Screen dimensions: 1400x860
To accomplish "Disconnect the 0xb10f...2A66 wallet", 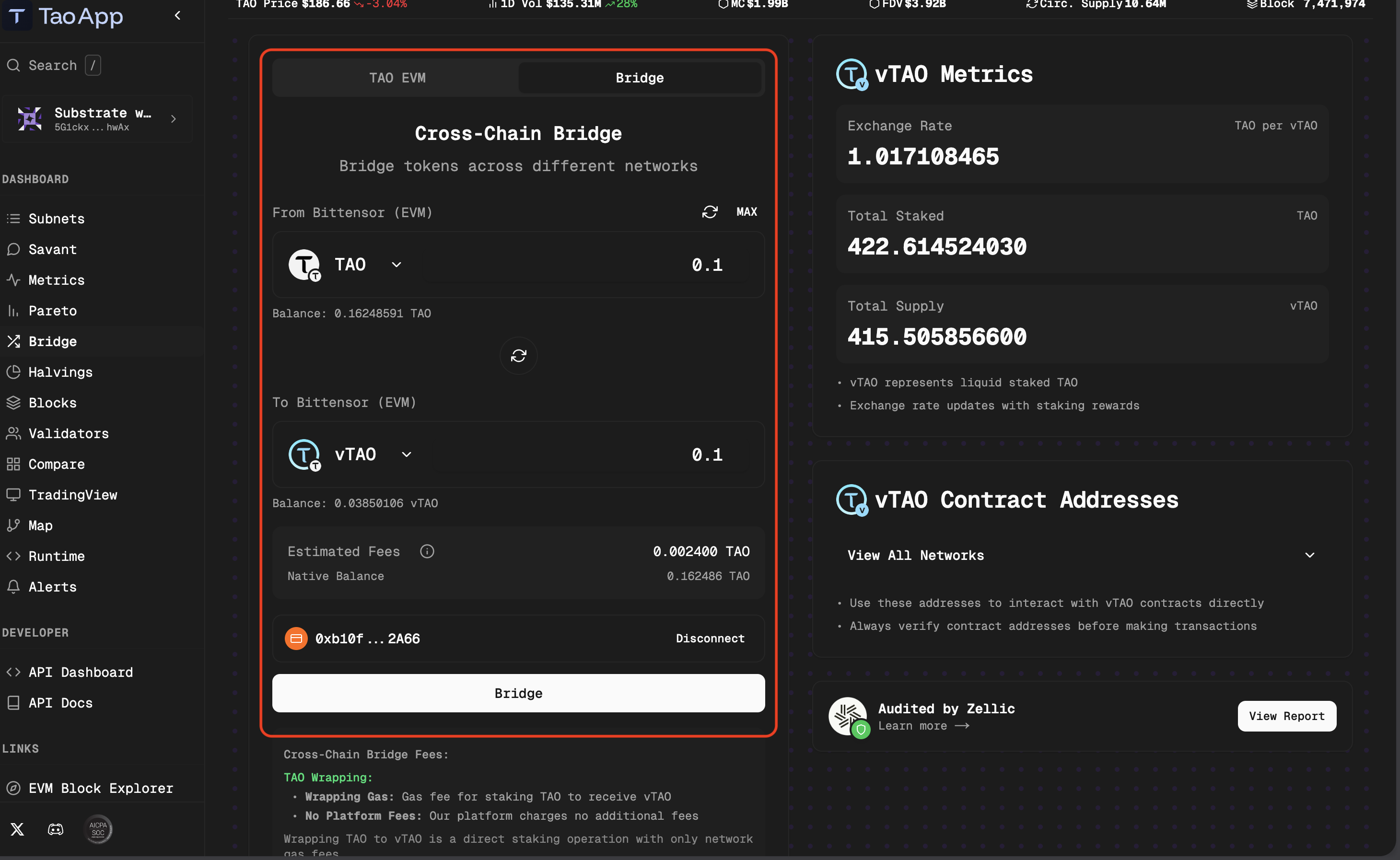I will tap(710, 638).
